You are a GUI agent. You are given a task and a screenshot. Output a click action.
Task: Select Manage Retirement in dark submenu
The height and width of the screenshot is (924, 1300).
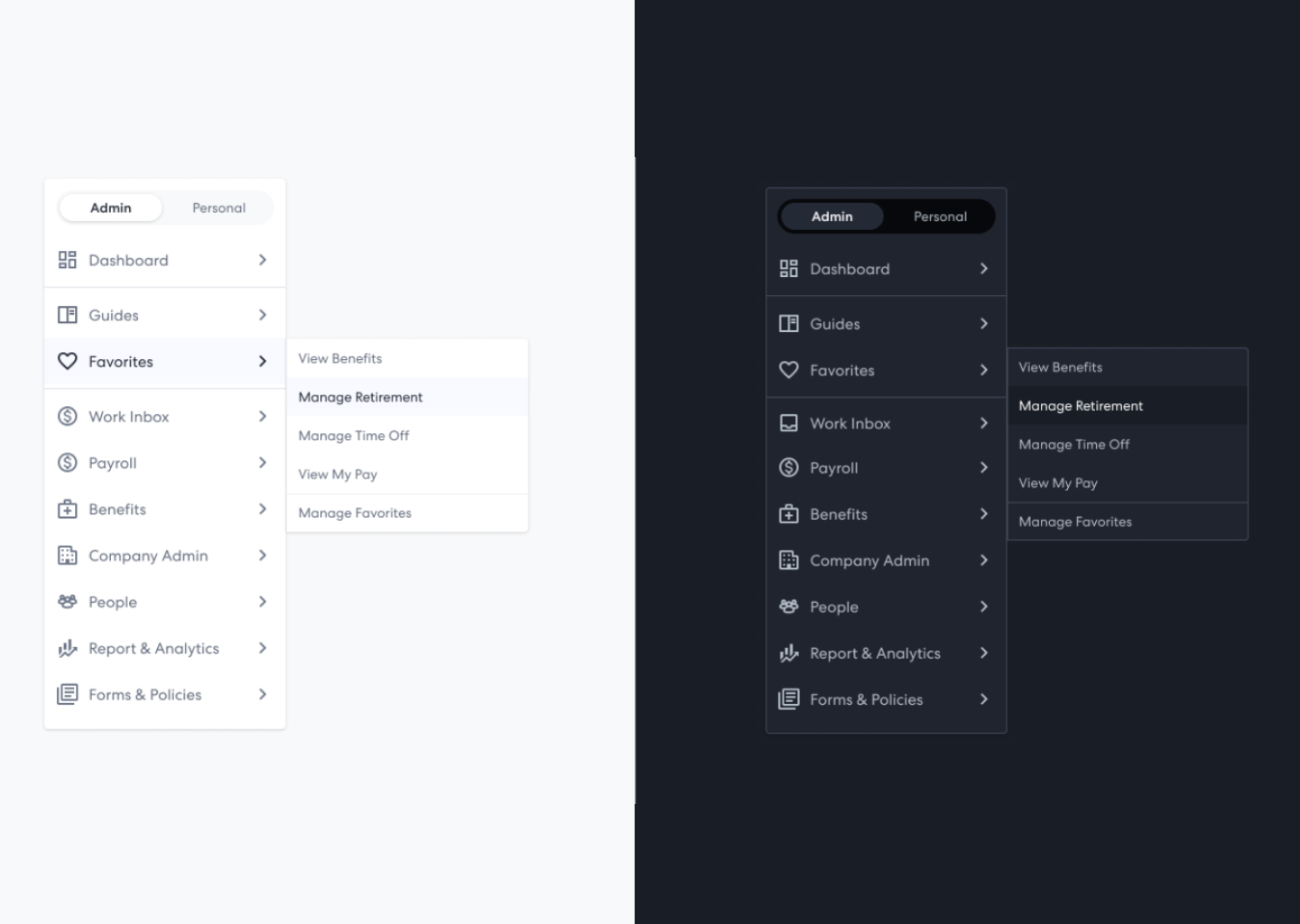pyautogui.click(x=1081, y=405)
